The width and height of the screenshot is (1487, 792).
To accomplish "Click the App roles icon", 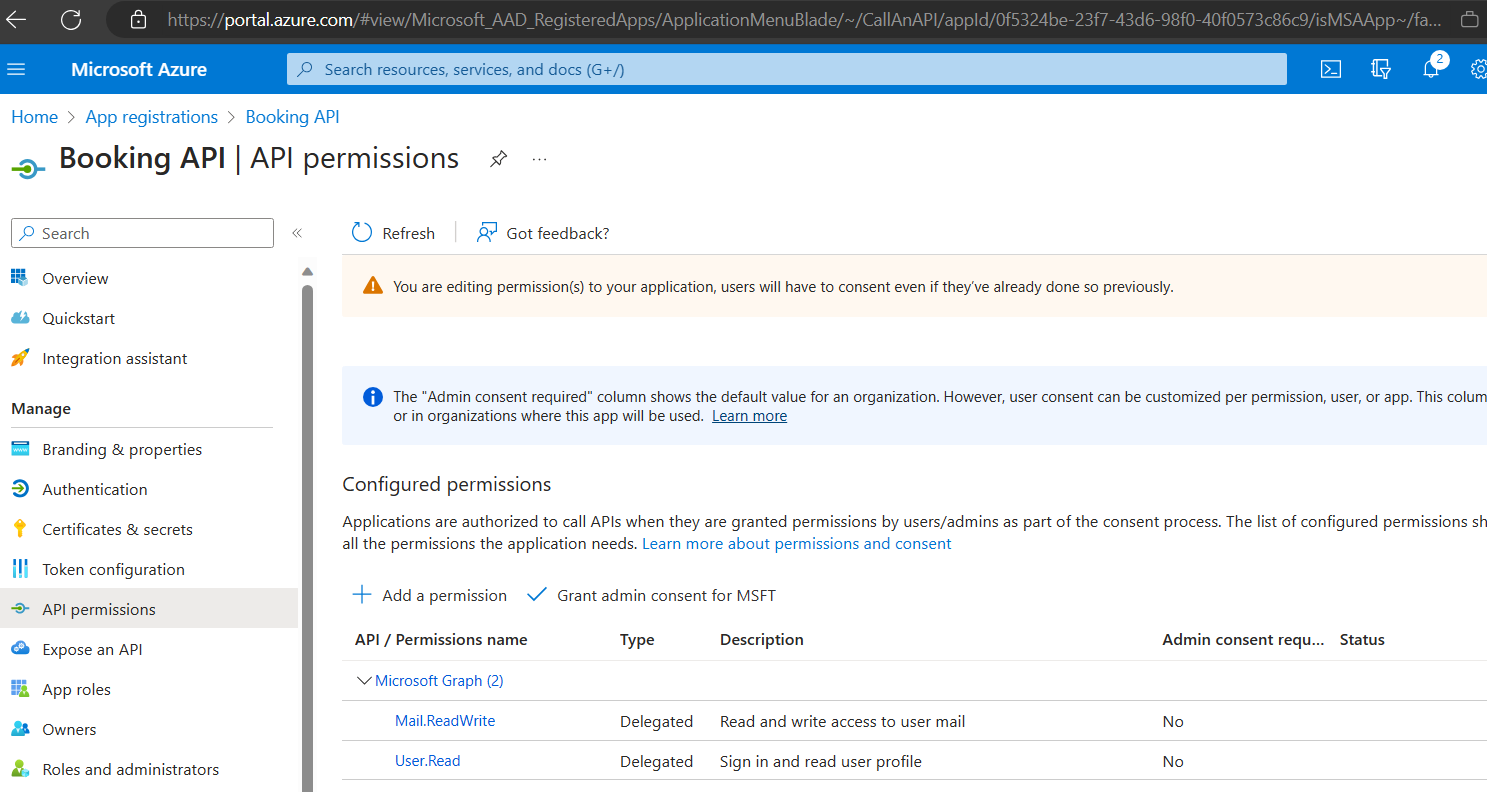I will (x=20, y=689).
